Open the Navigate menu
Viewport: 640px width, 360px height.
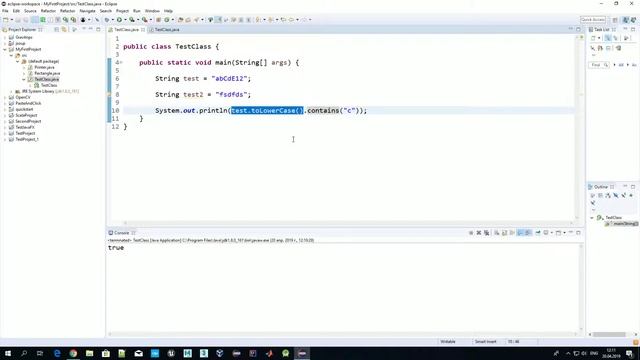point(87,11)
